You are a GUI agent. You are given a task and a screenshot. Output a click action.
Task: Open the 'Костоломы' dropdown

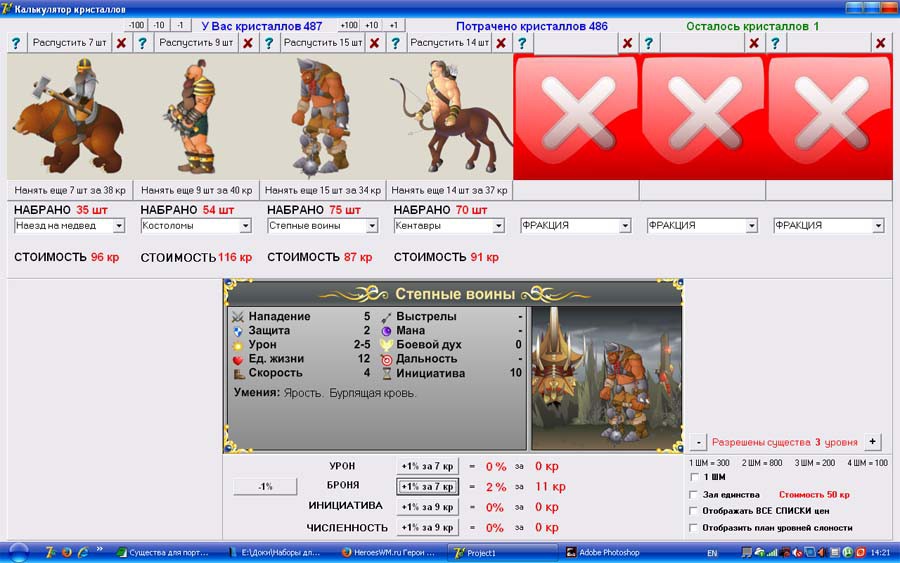click(x=245, y=226)
